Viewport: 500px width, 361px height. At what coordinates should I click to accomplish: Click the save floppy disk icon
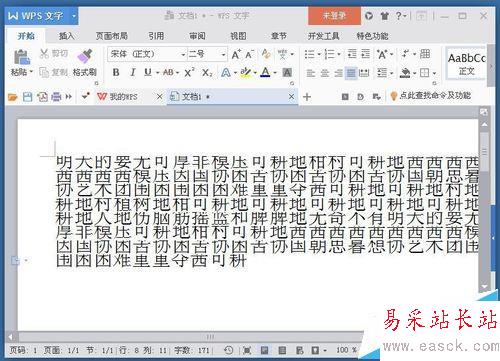point(27,97)
